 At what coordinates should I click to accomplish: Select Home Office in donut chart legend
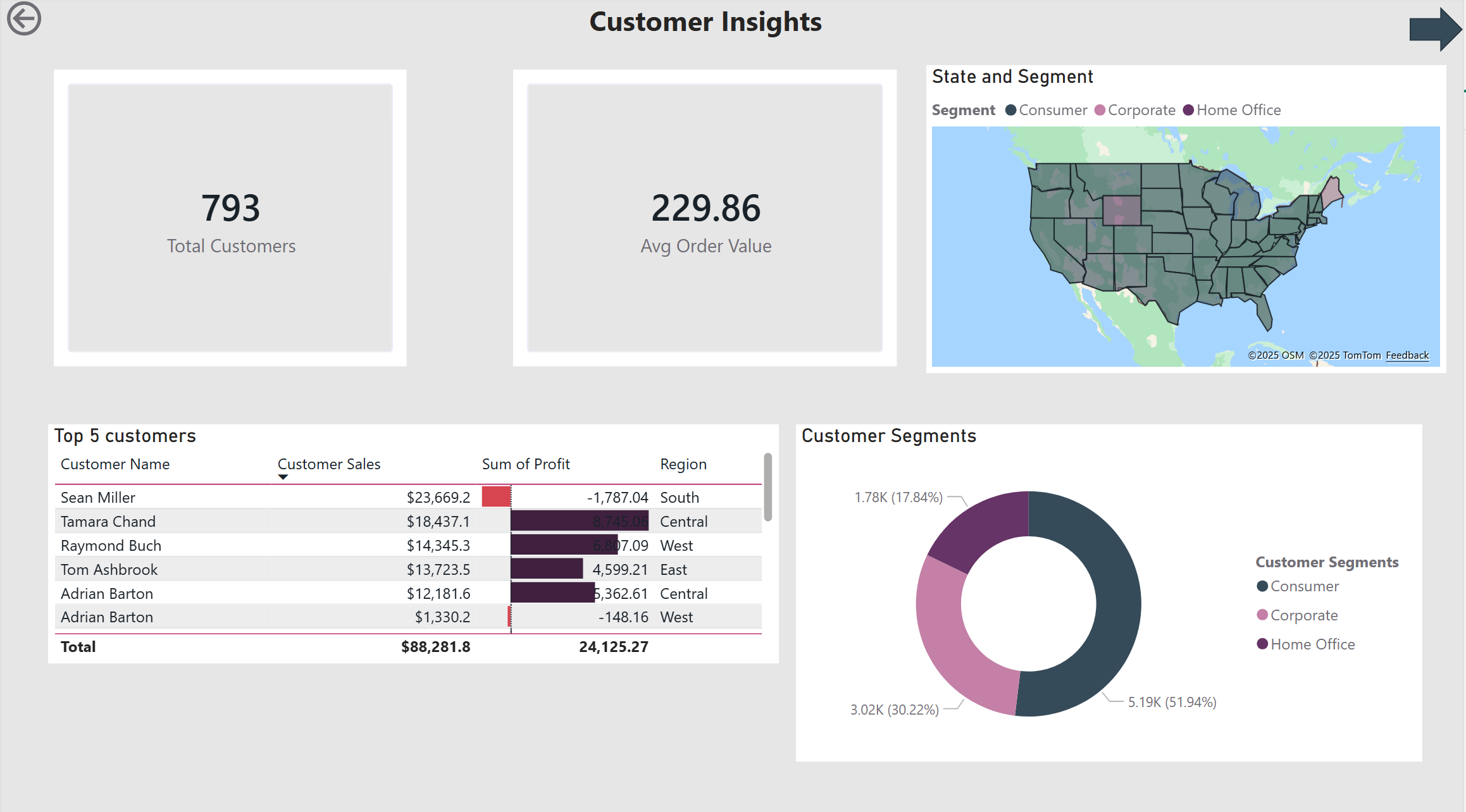click(1306, 644)
